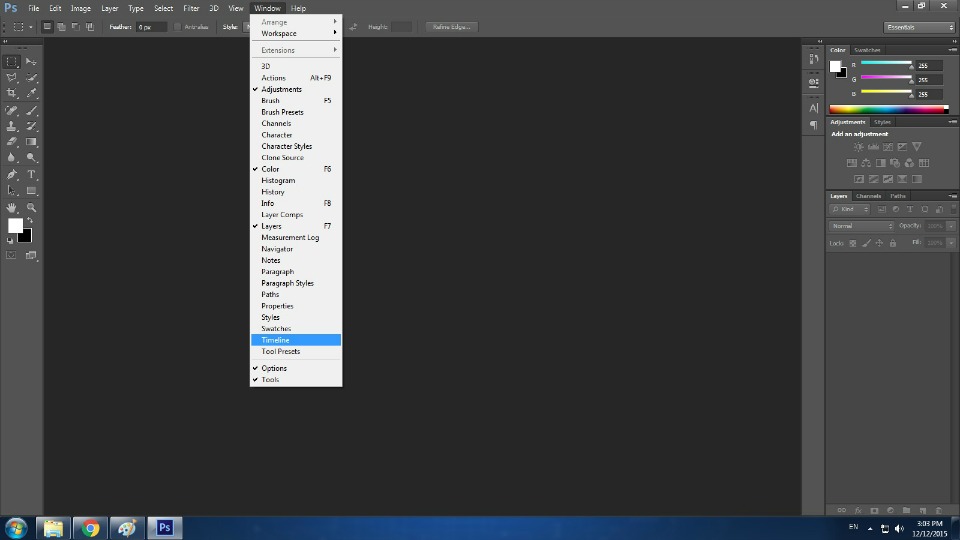Select the Eyedropper tool

[31, 93]
